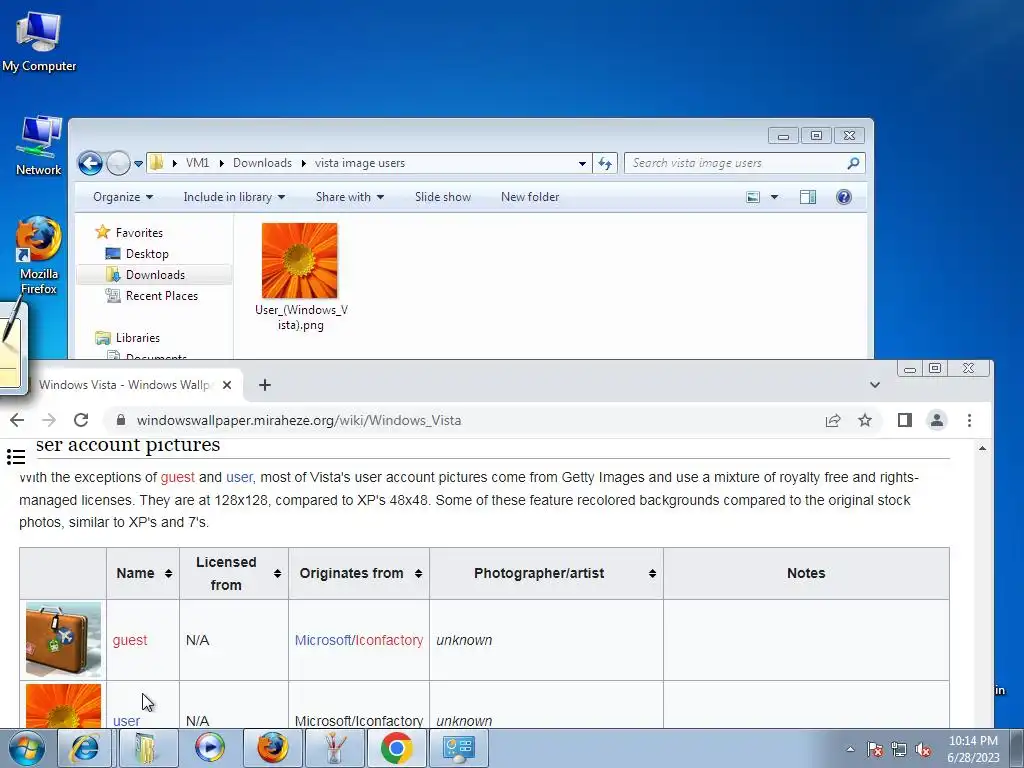Bookmark this page with the star
This screenshot has height=768, width=1024.
[865, 420]
